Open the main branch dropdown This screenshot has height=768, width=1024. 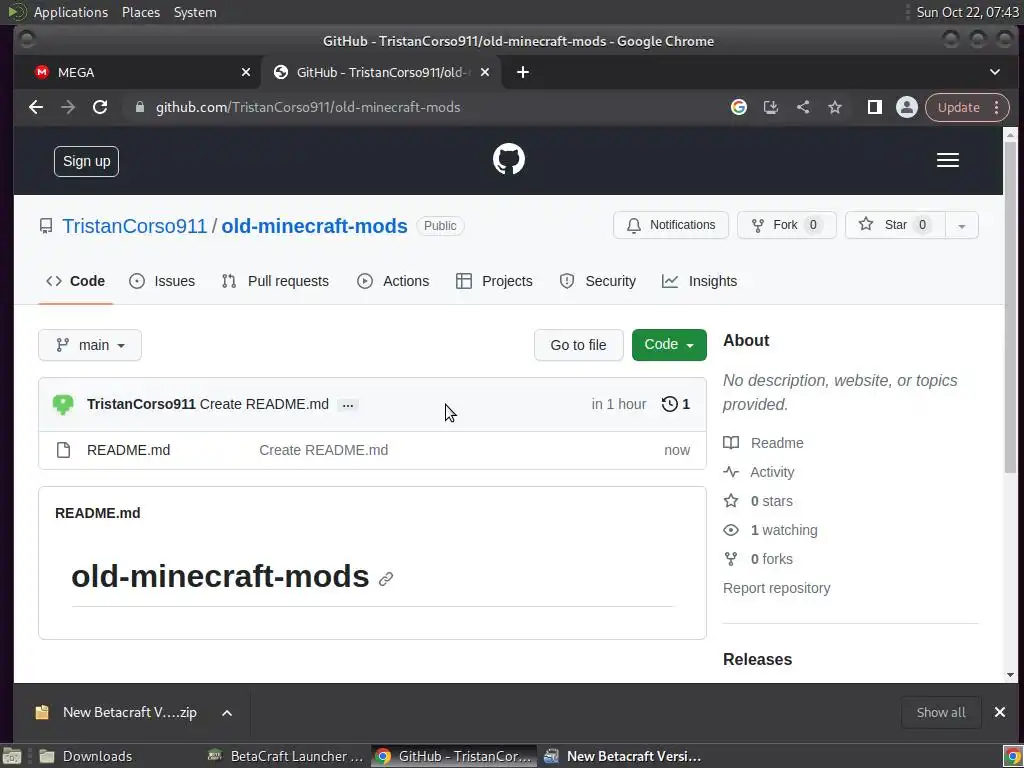pyautogui.click(x=90, y=345)
